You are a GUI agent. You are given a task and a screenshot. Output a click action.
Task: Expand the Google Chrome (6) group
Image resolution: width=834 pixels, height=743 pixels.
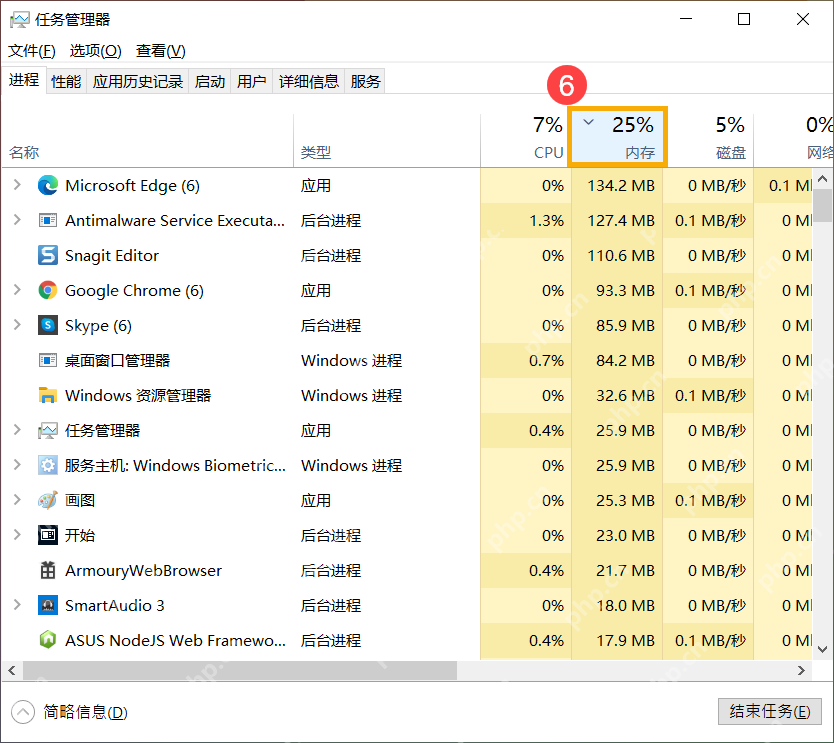(x=17, y=290)
